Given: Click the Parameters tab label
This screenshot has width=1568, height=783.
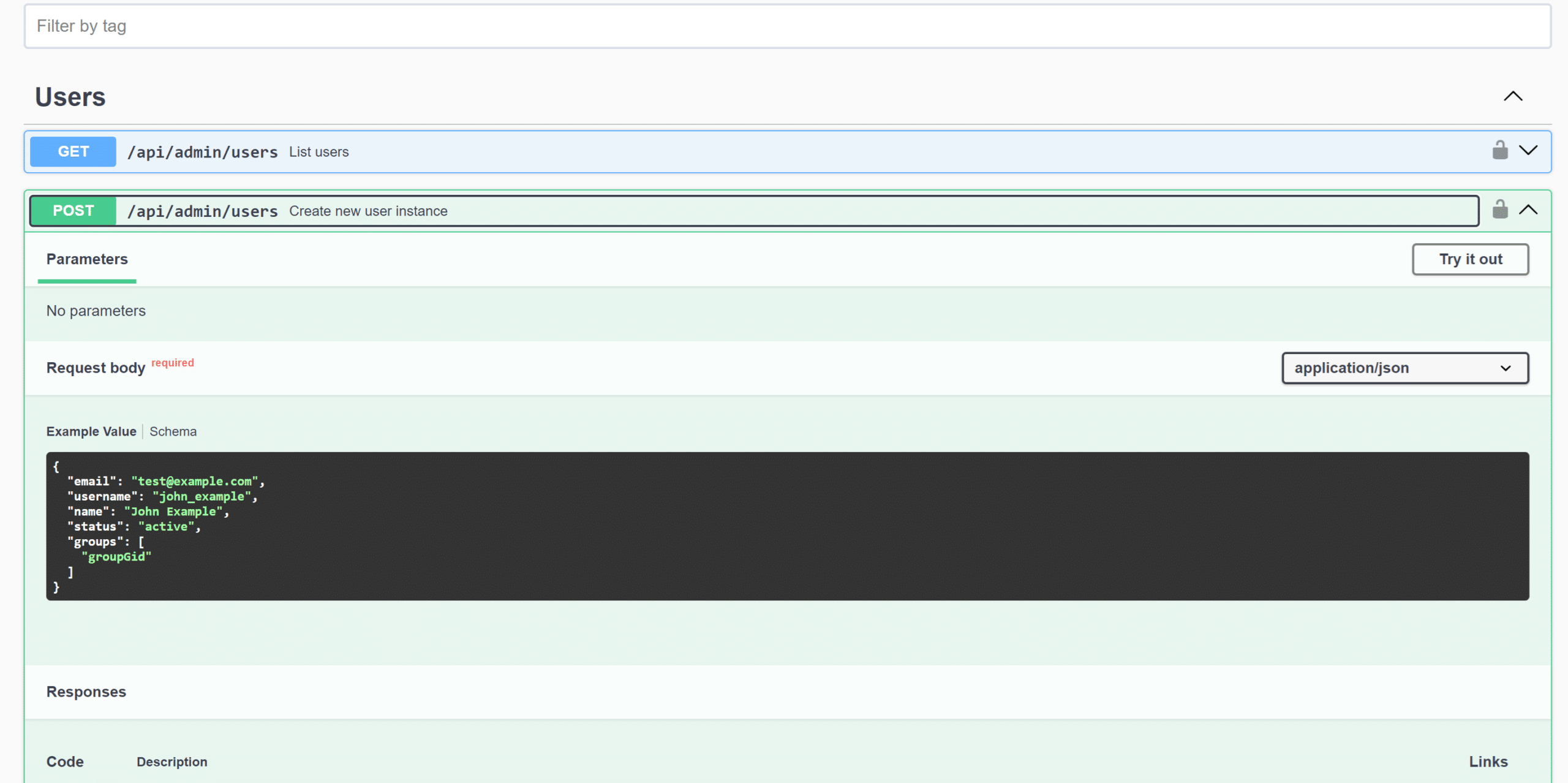Looking at the screenshot, I should coord(87,259).
